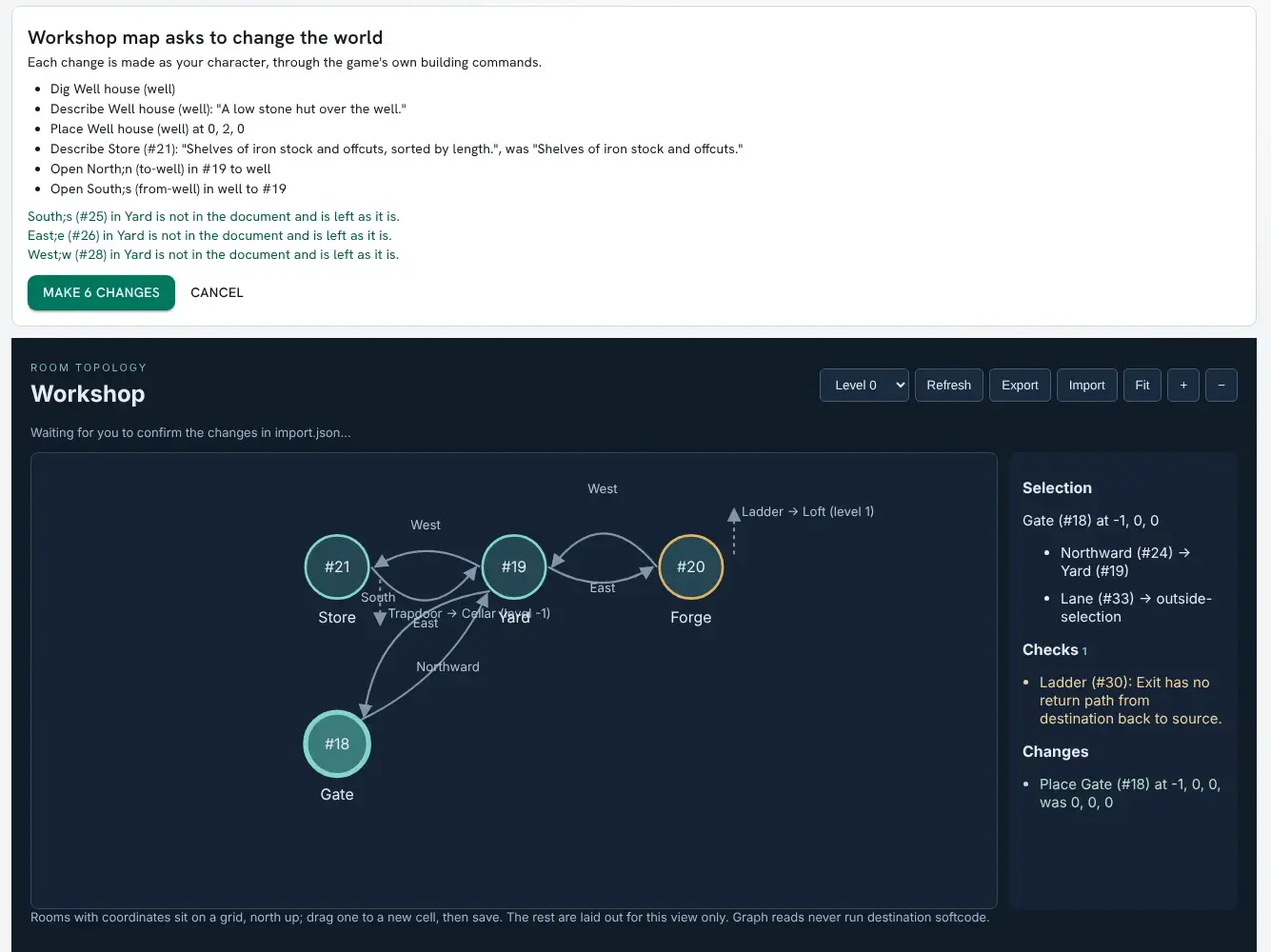The image size is (1271, 952).
Task: Click the Northward exit label
Action: (x=447, y=666)
